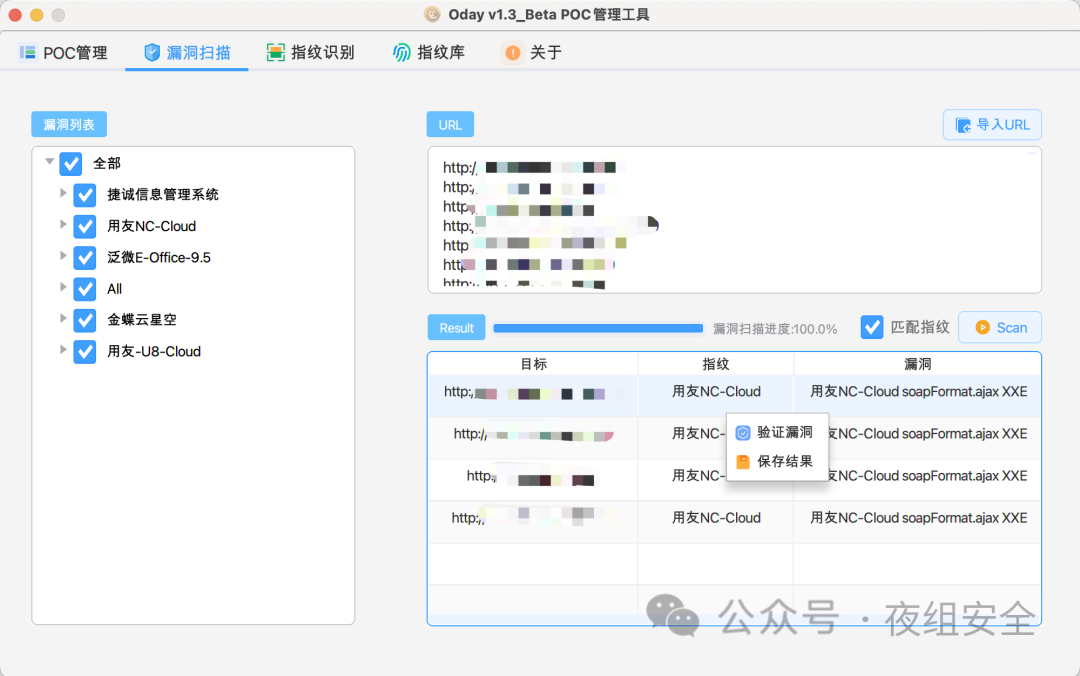1080x676 pixels.
Task: Click the Result label button
Action: [x=457, y=327]
